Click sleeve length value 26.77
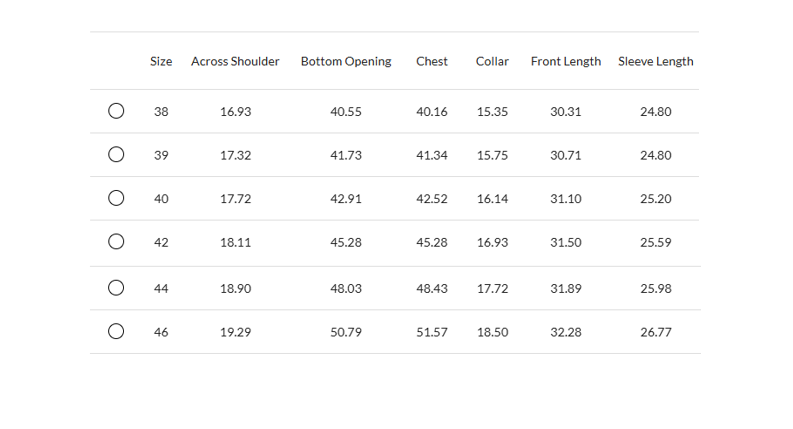 coord(656,331)
